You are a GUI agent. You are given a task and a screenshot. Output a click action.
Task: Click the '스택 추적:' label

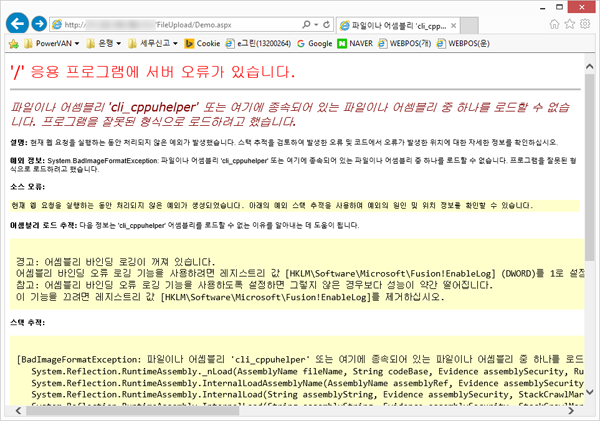(x=28, y=323)
